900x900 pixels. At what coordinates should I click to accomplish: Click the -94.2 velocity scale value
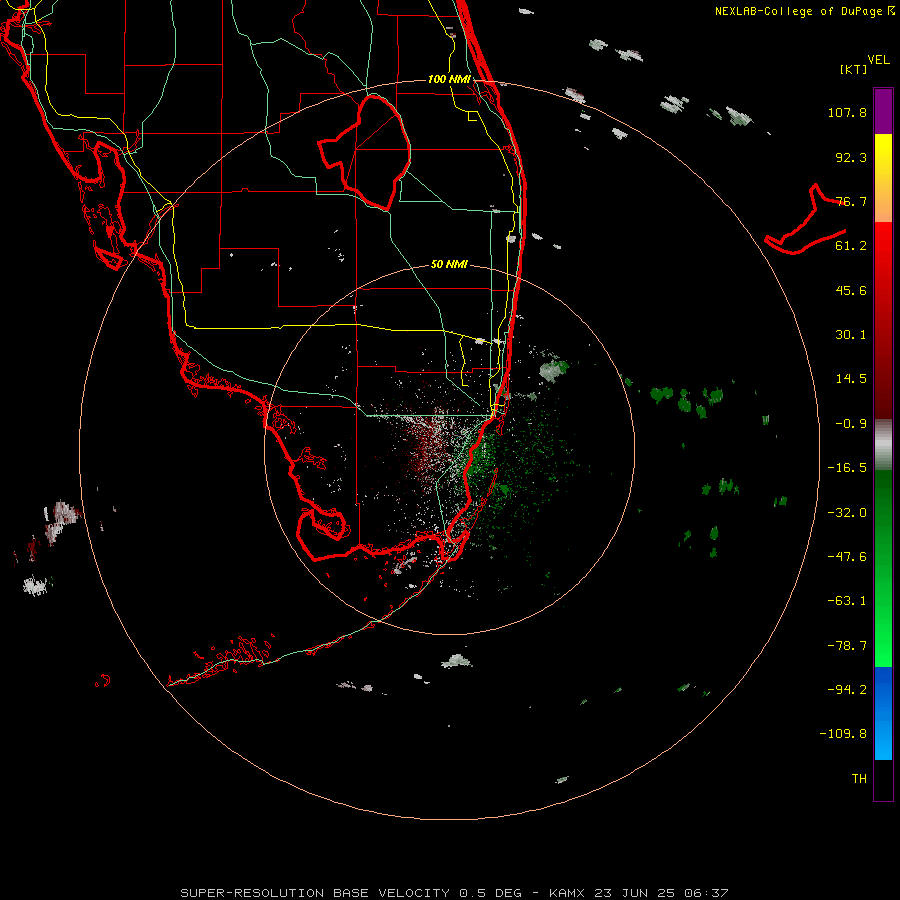pos(847,689)
